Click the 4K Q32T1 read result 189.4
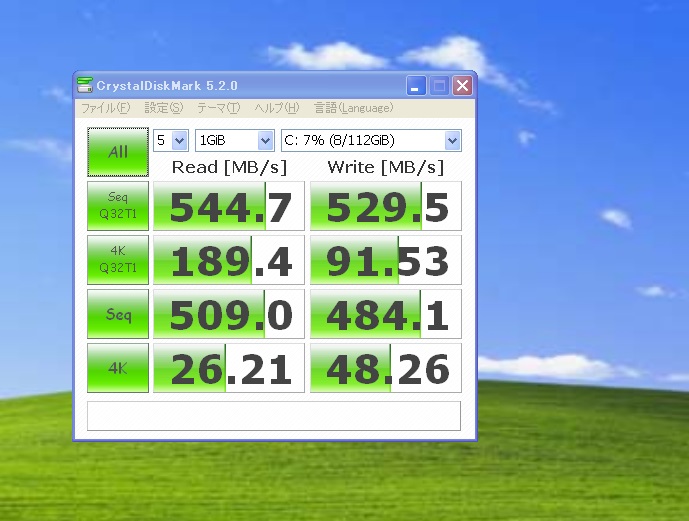This screenshot has width=689, height=521. [228, 260]
